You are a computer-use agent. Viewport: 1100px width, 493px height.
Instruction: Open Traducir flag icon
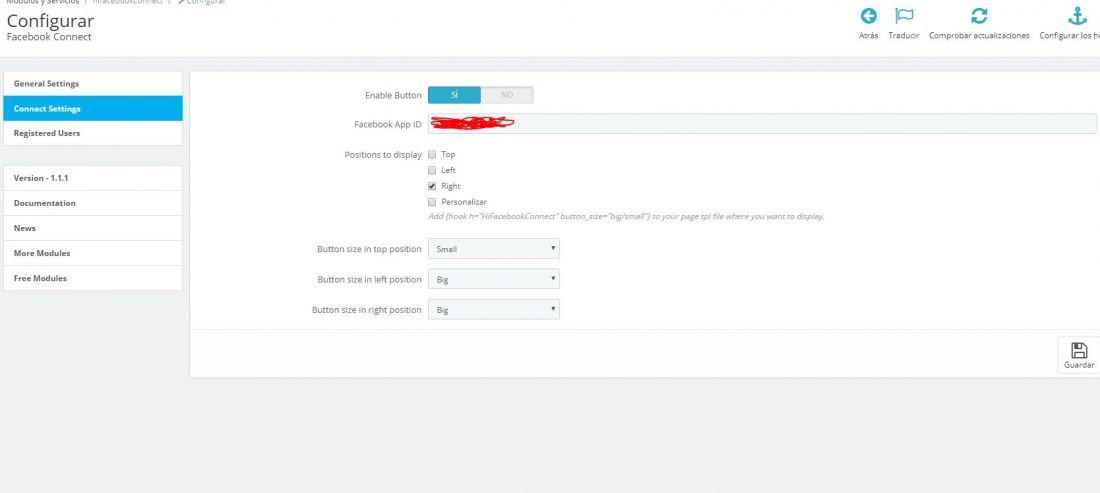[904, 16]
